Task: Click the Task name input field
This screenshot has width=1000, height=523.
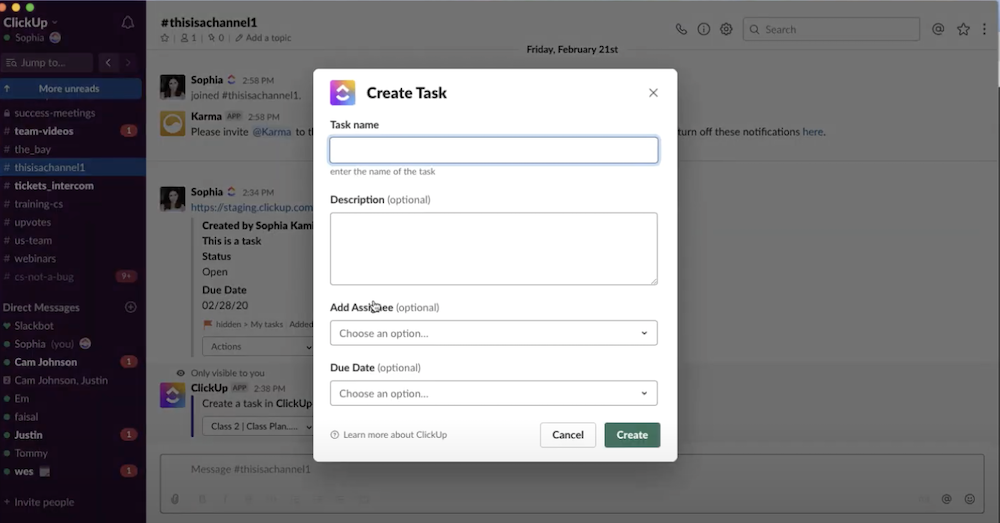Action: pos(494,151)
